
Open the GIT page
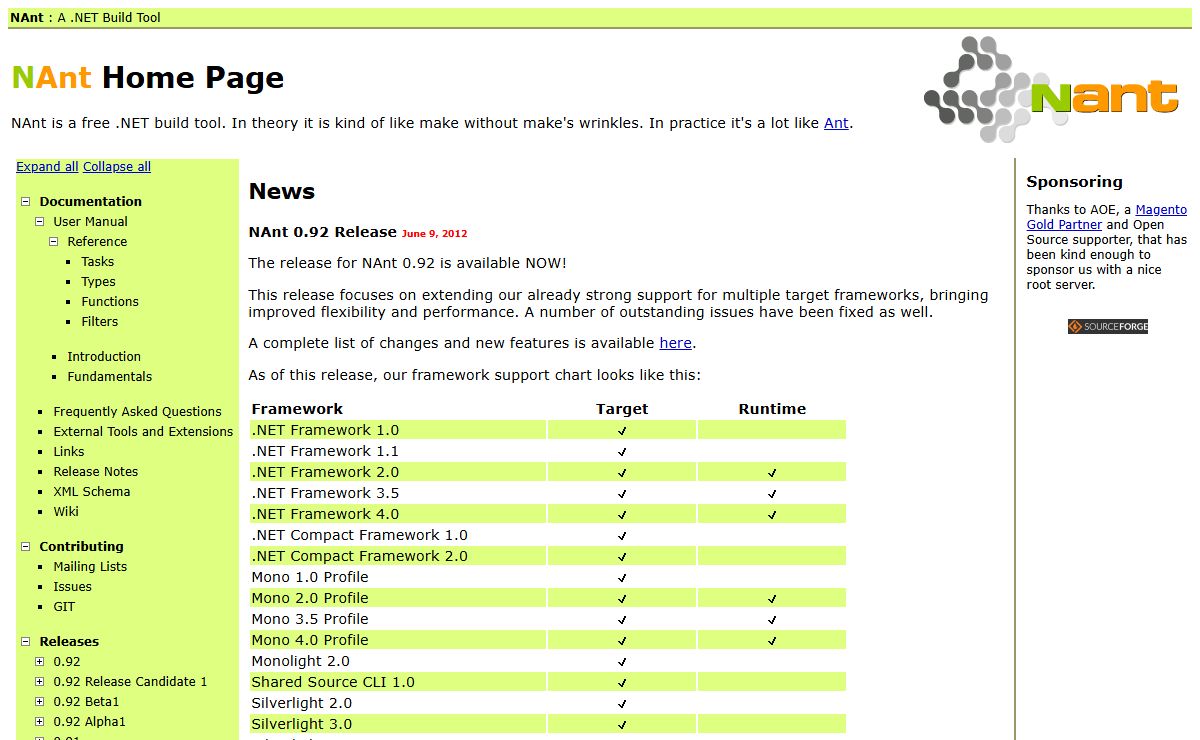pyautogui.click(x=64, y=606)
